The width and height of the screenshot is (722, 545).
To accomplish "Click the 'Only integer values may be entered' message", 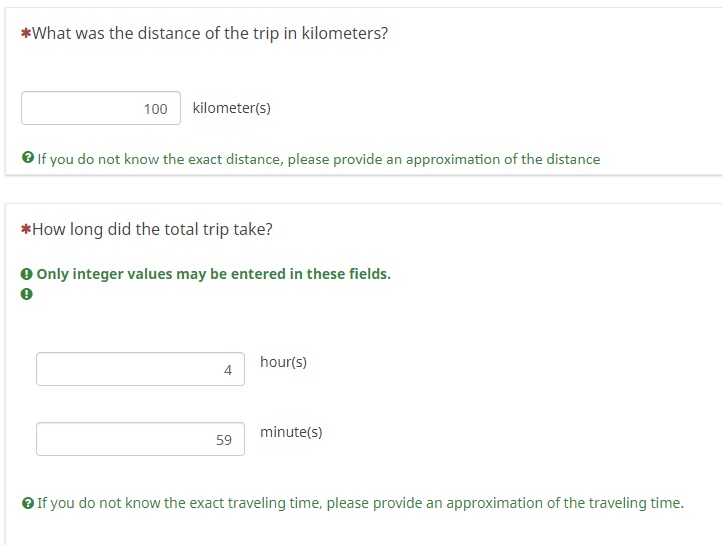I will pos(213,274).
